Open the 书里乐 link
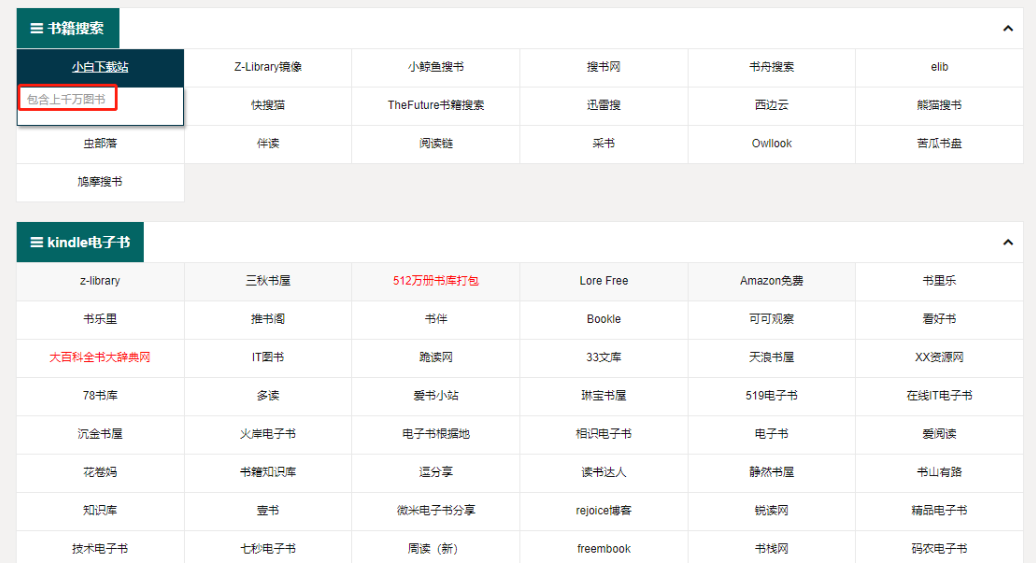 (940, 281)
